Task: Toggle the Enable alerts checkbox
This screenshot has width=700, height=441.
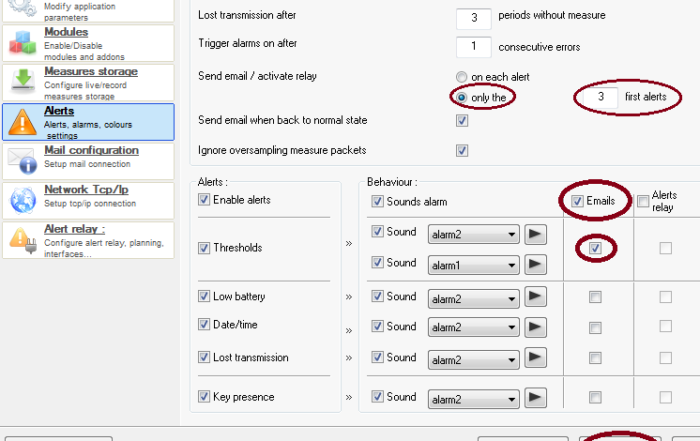Action: [x=204, y=200]
